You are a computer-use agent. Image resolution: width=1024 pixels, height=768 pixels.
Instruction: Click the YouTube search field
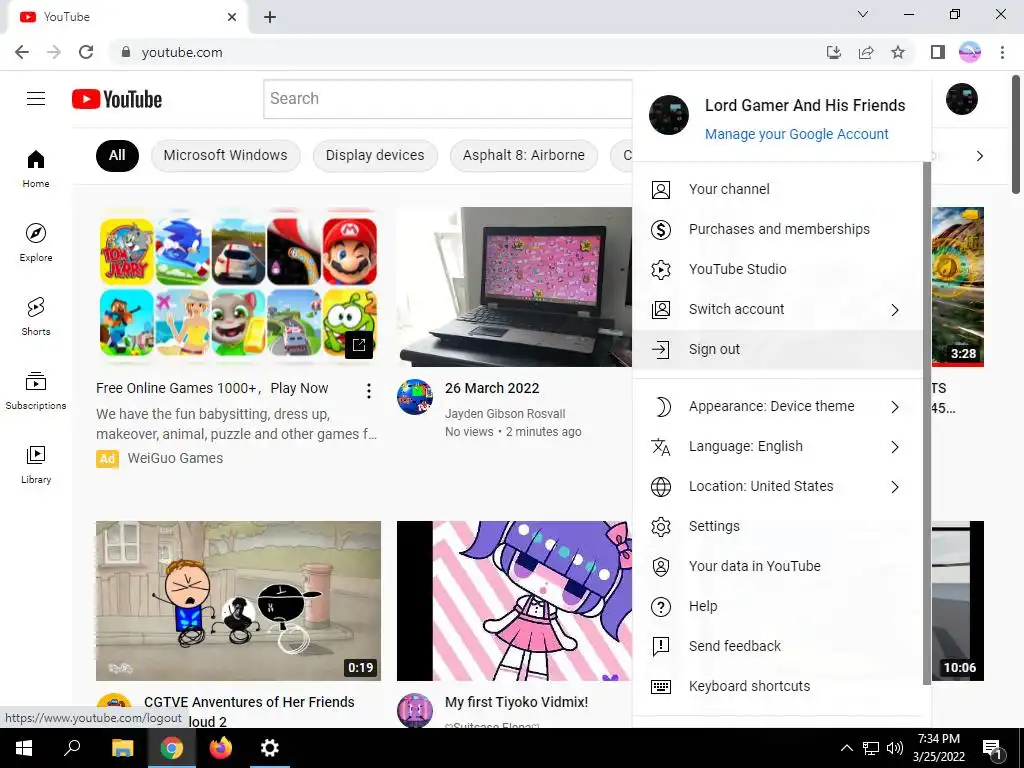coord(448,99)
